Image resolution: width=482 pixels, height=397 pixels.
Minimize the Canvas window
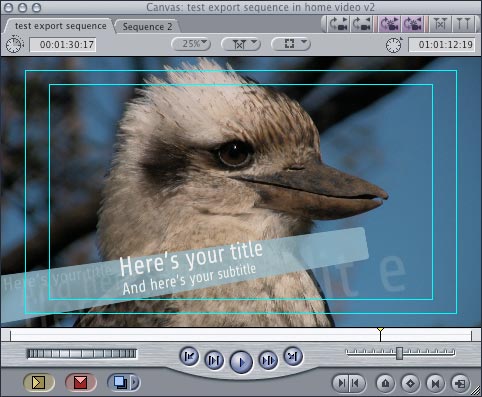(23, 7)
